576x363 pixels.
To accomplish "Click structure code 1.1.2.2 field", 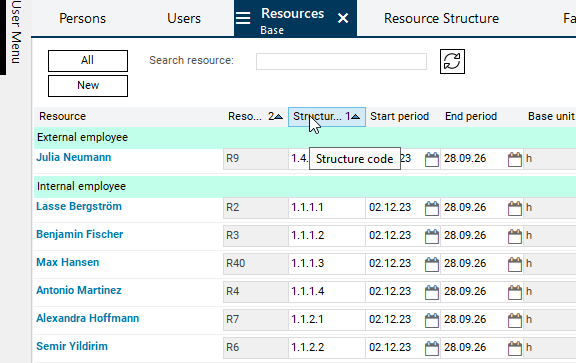I will point(327,347).
